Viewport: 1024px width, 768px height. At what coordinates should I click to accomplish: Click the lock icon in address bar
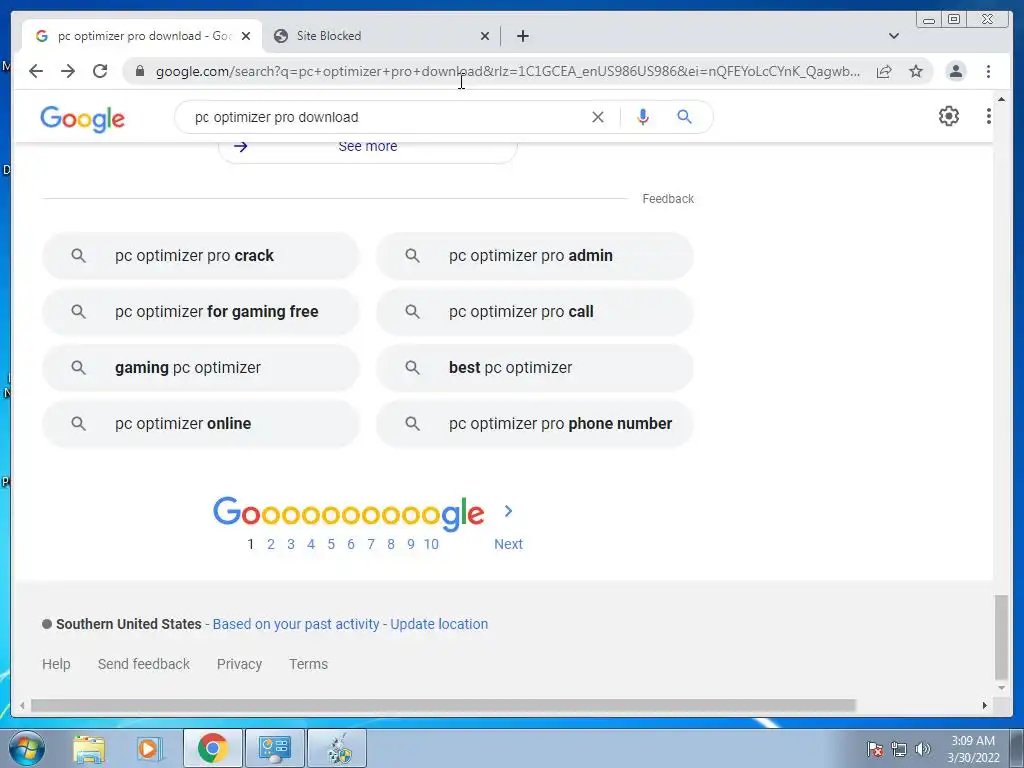(140, 71)
